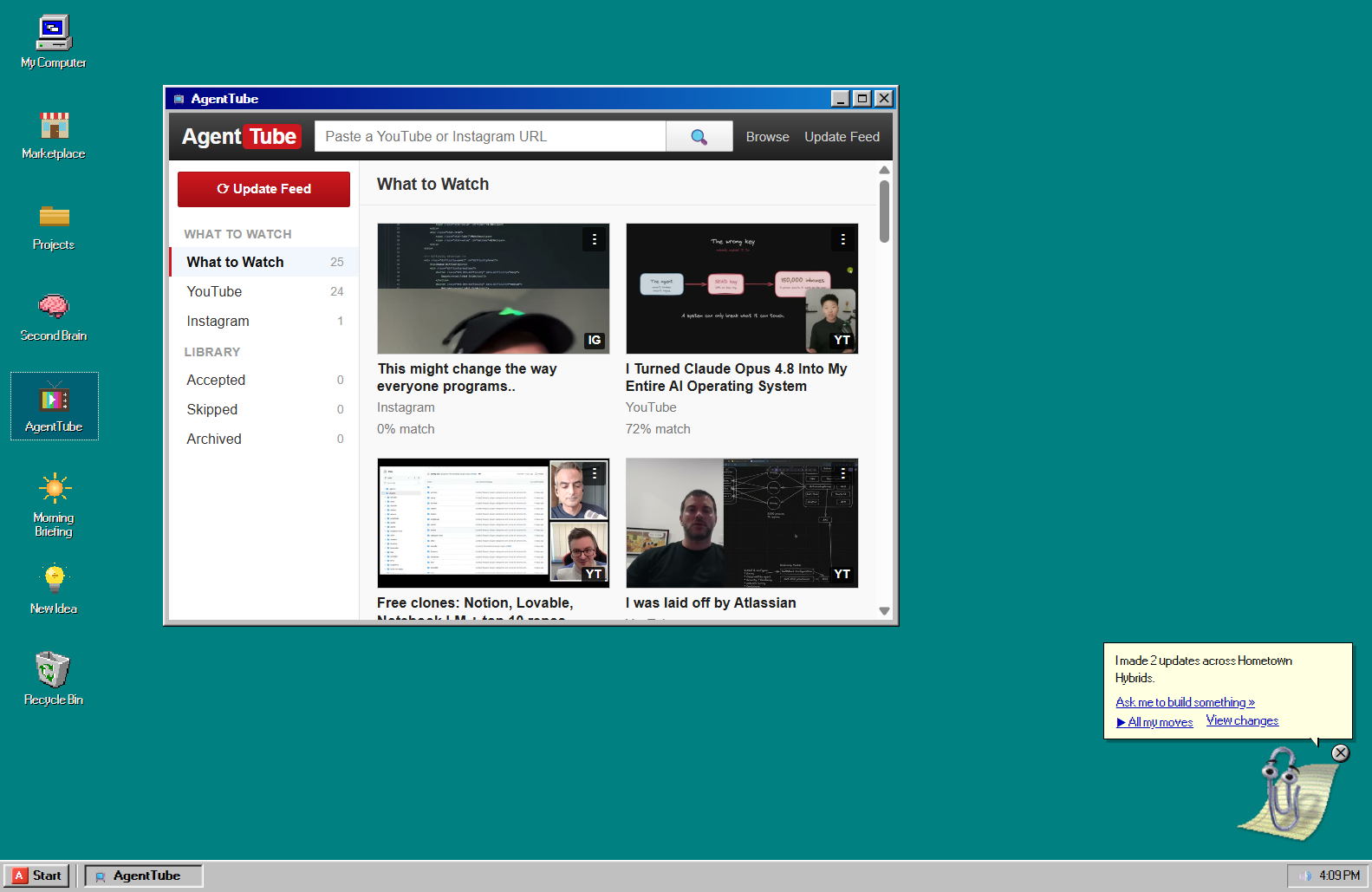Open the Second Brain icon
The width and height of the screenshot is (1372, 892).
click(x=54, y=317)
